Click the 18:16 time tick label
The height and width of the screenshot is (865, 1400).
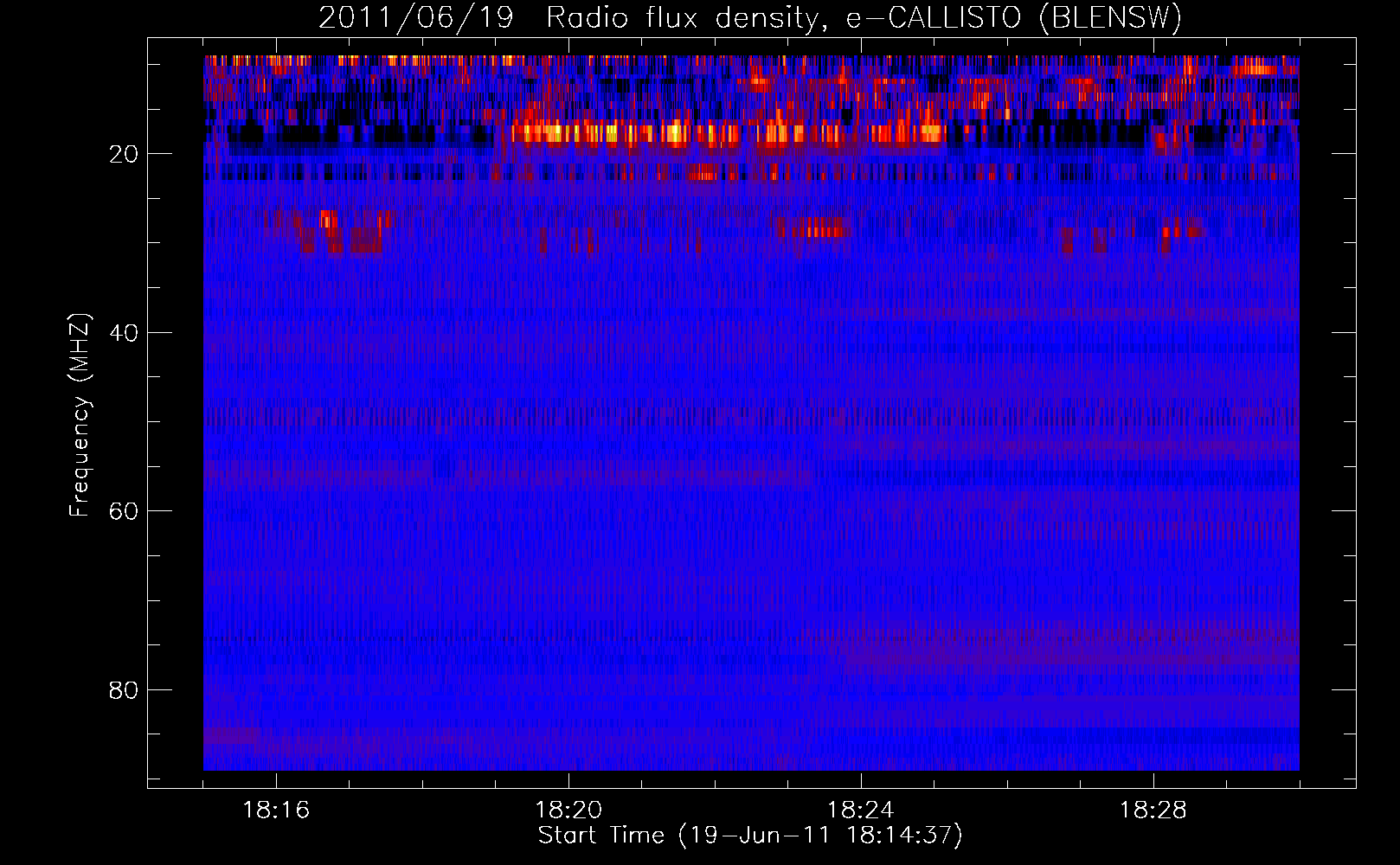(x=276, y=811)
